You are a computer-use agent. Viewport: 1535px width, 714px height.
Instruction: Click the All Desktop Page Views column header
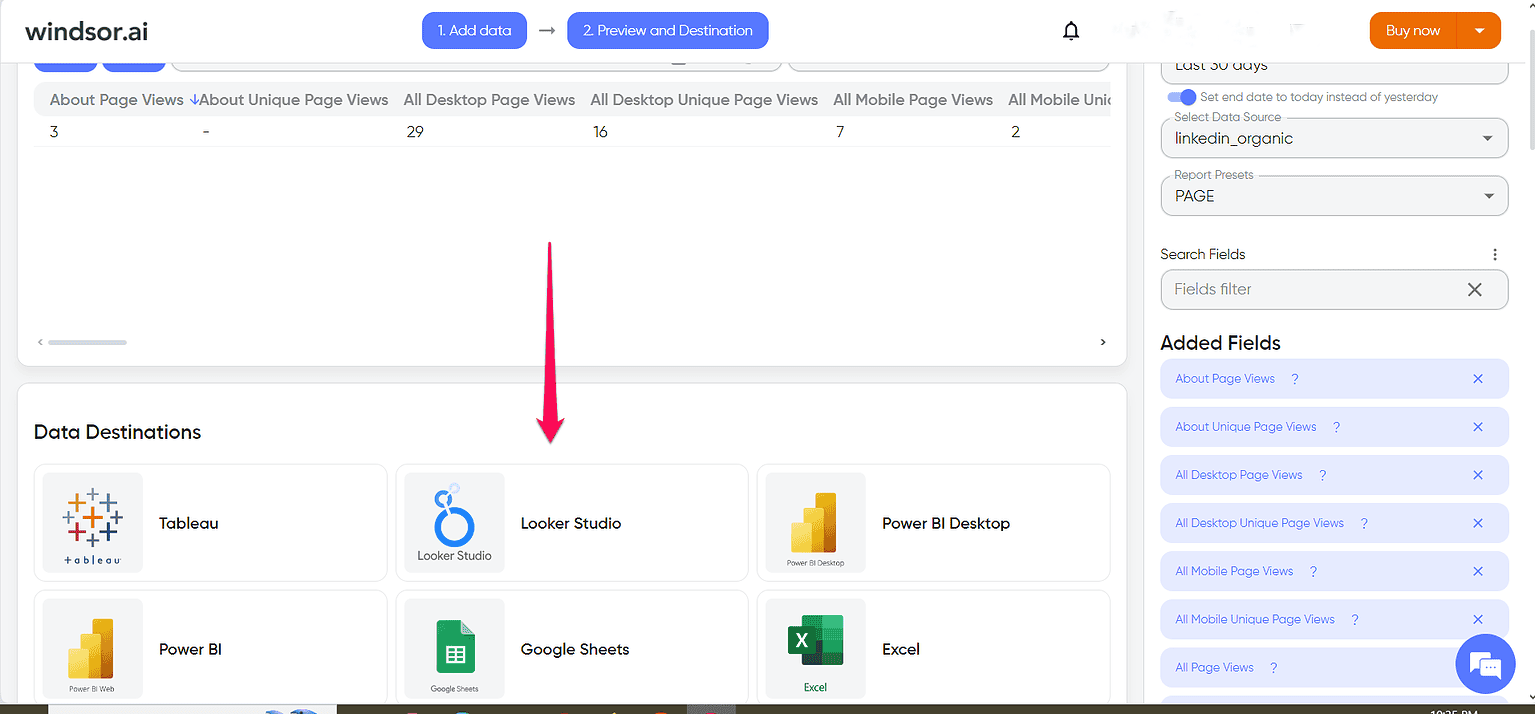[x=489, y=99]
